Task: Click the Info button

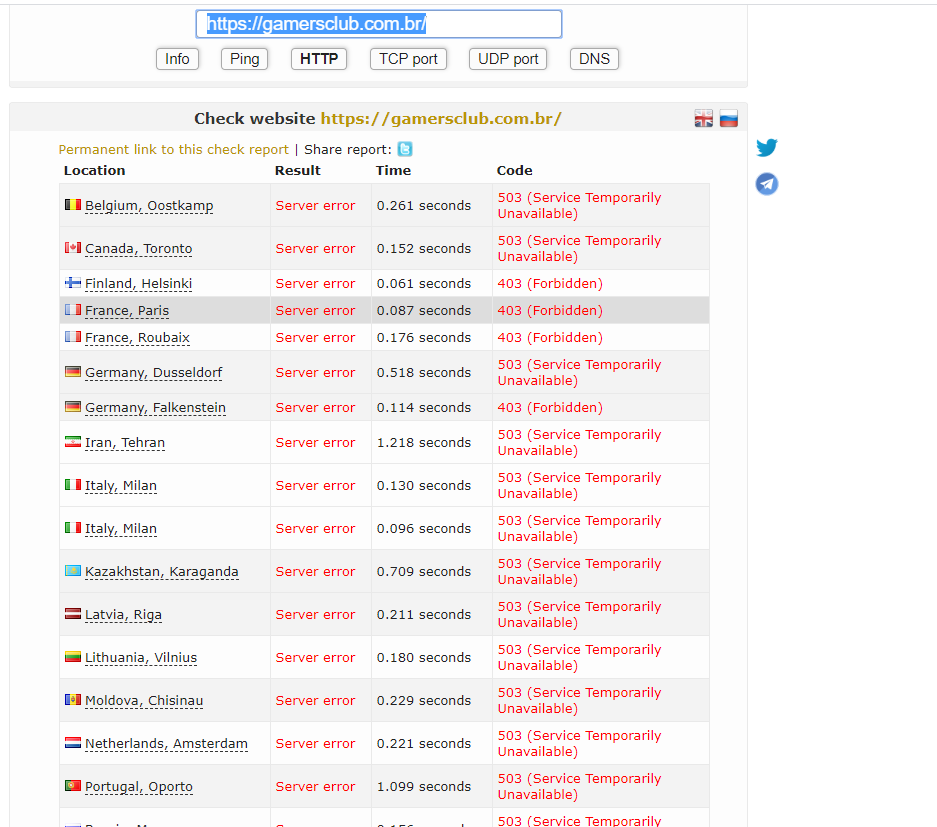Action: pos(177,59)
